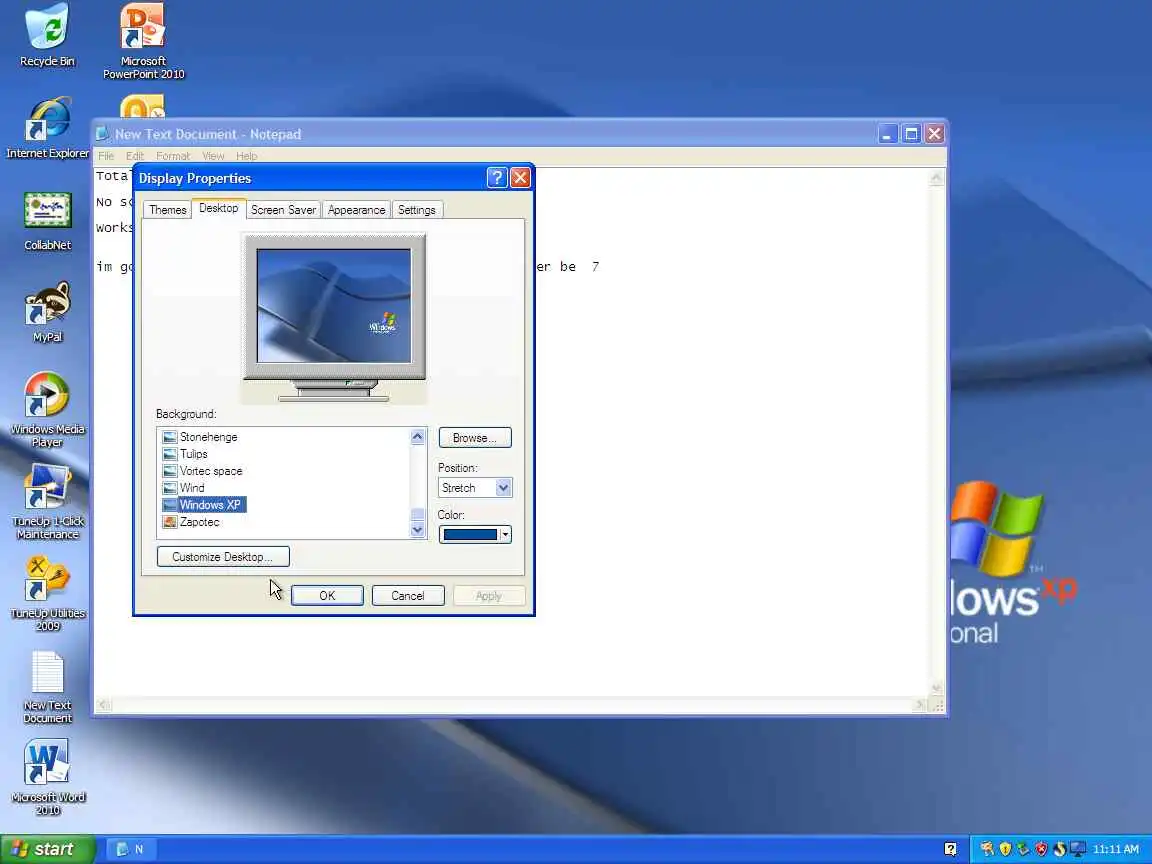1152x864 pixels.
Task: Open the Notepad File menu
Action: pos(107,156)
